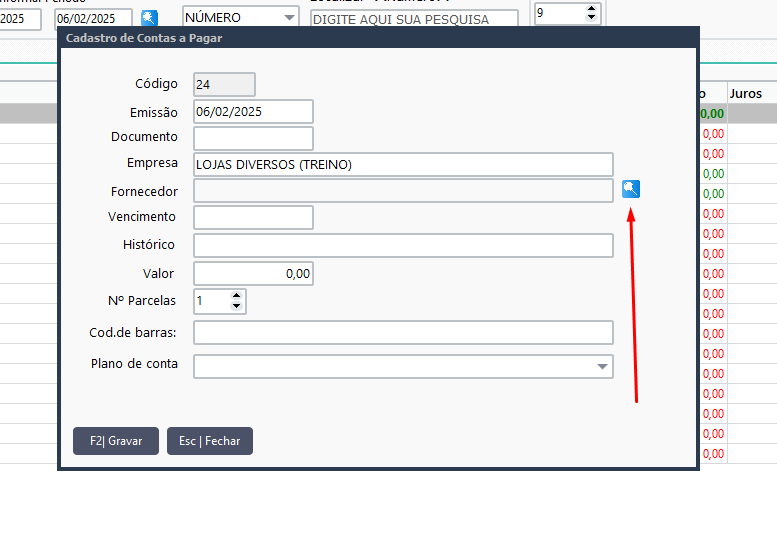Click the Empresa field LOJAS DIVERSOS (TREINO)
Viewport: 777px width, 539px height.
(x=403, y=164)
